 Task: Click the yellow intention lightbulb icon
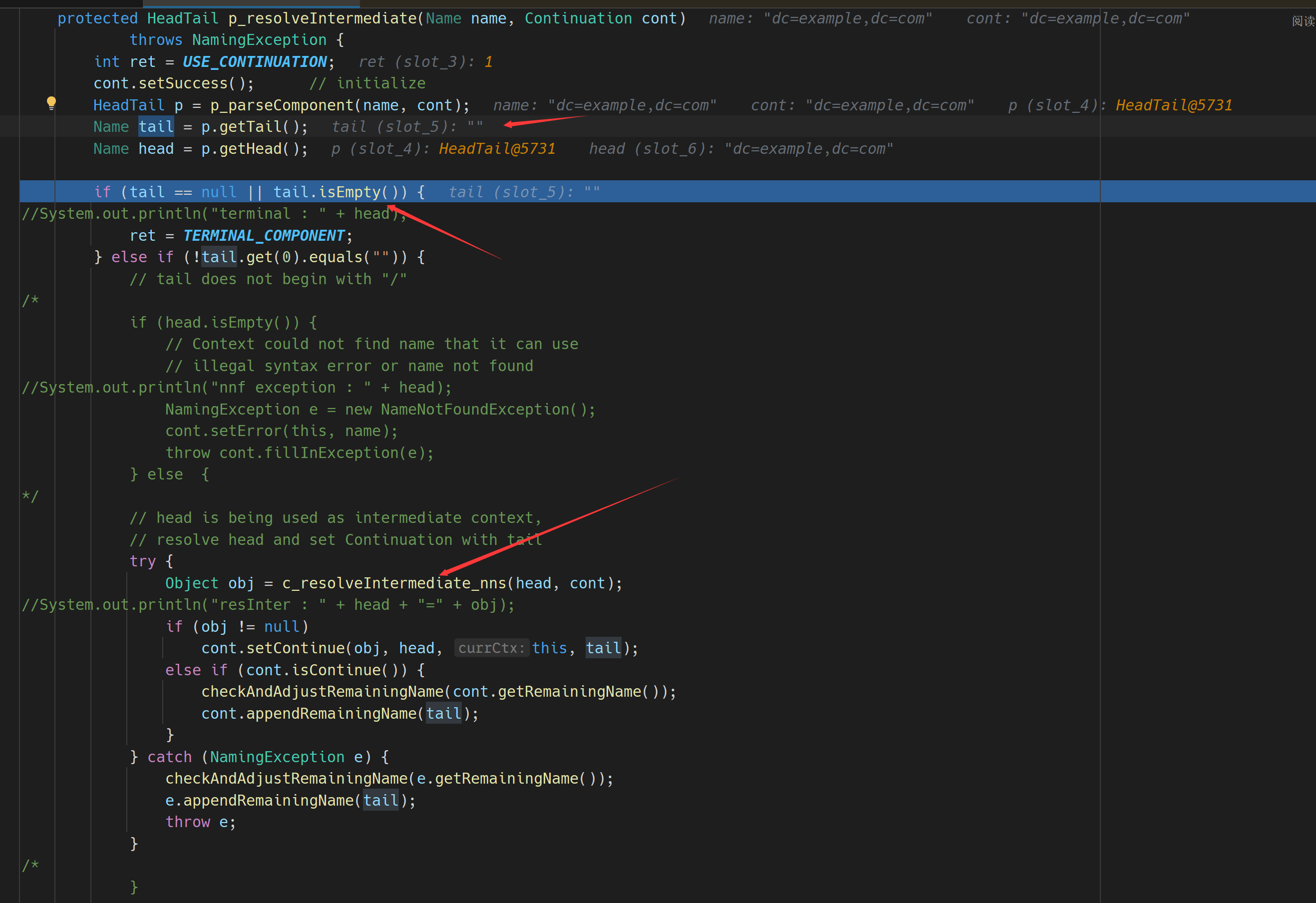coord(51,102)
